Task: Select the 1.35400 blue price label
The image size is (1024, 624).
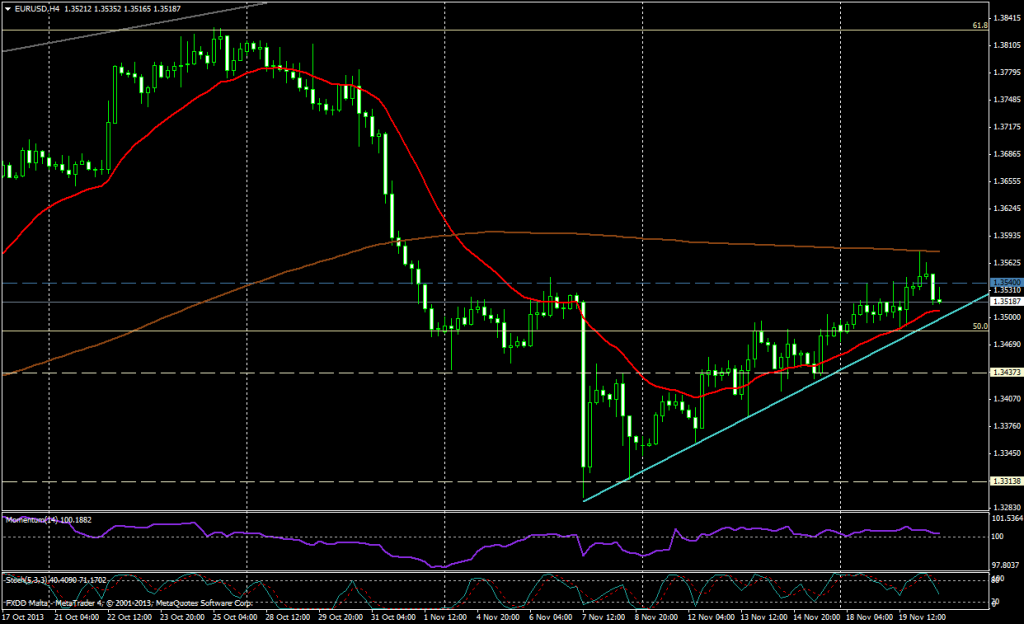Action: tap(1004, 283)
